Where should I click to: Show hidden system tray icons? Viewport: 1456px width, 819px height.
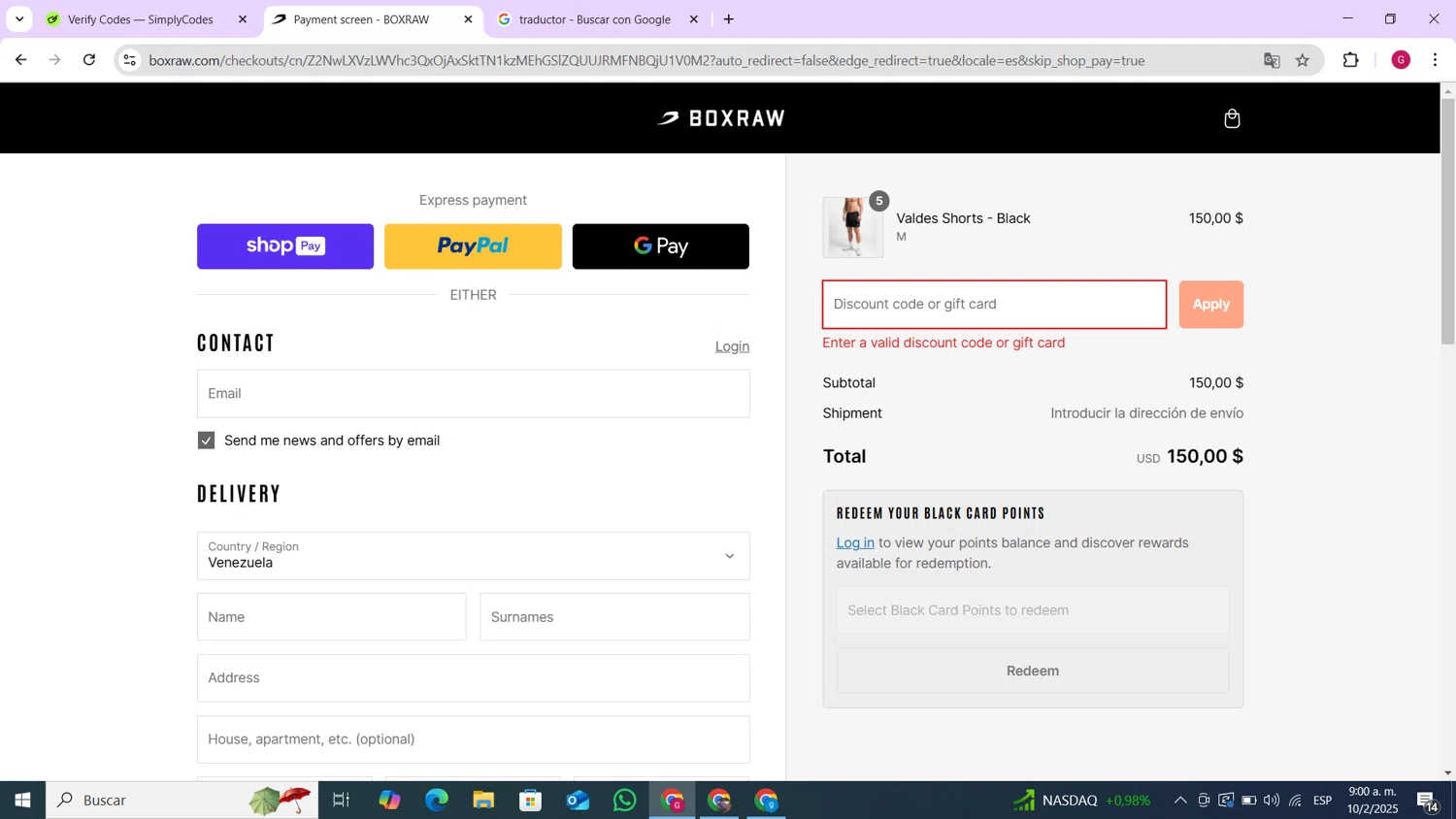pyautogui.click(x=1179, y=801)
